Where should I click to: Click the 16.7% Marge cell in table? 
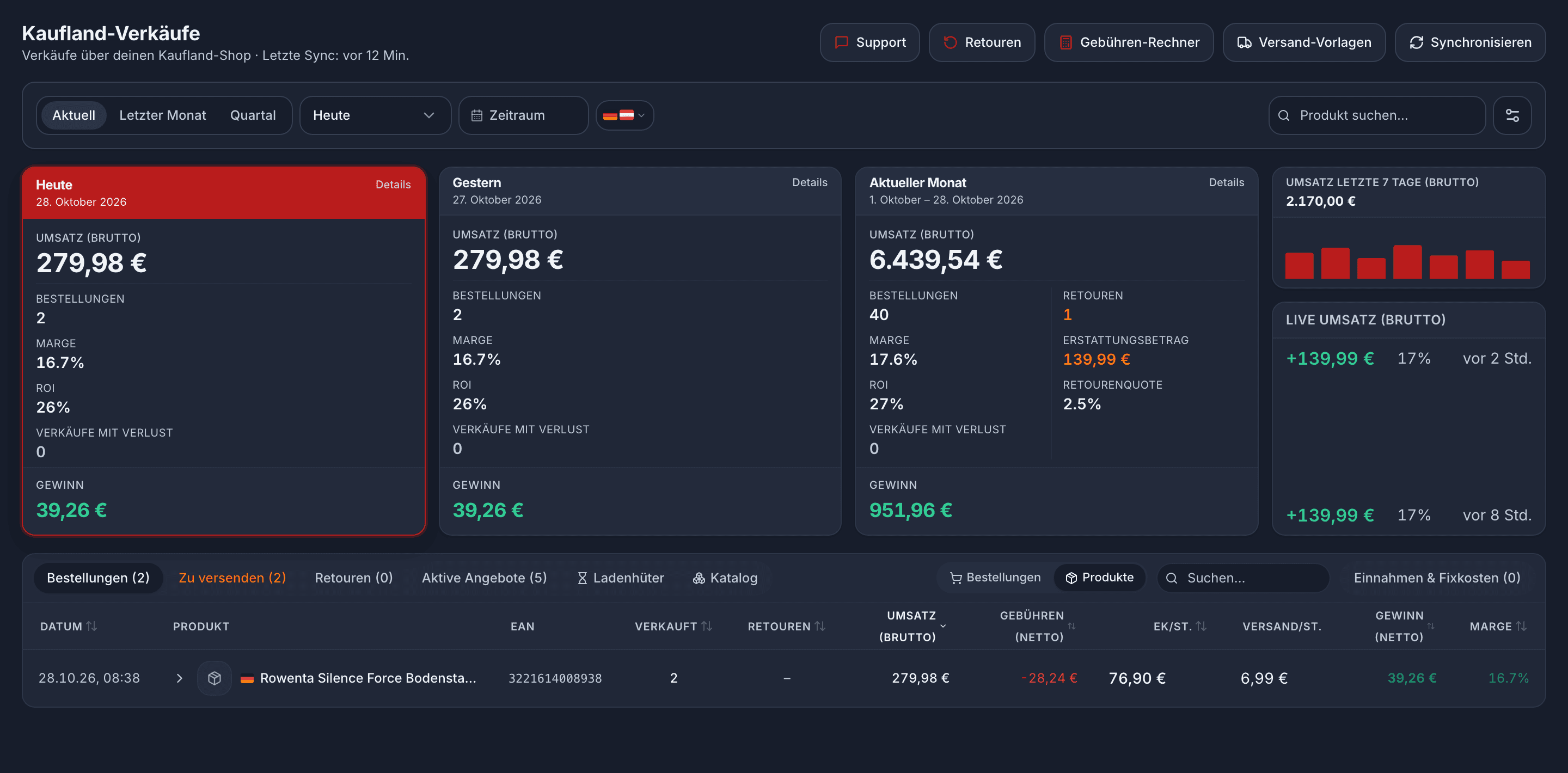coord(1508,678)
